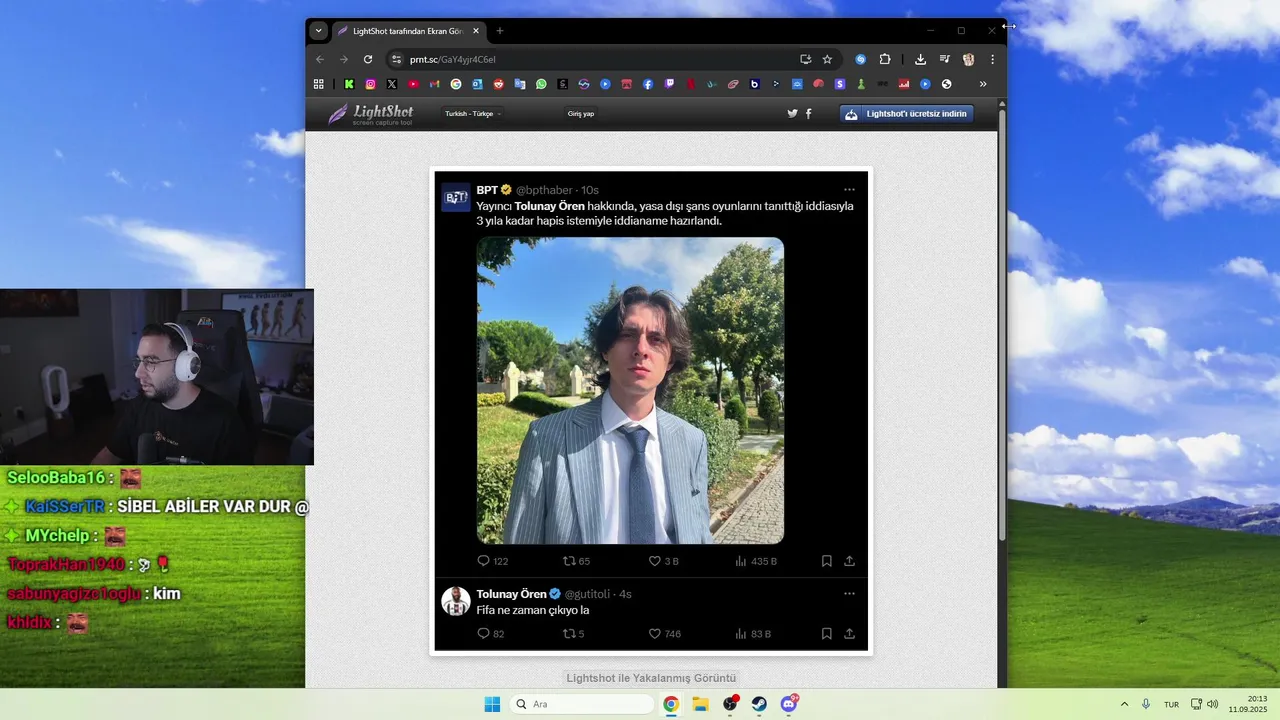Image resolution: width=1280 pixels, height=720 pixels.
Task: Open Chrome media control icon
Action: [944, 59]
